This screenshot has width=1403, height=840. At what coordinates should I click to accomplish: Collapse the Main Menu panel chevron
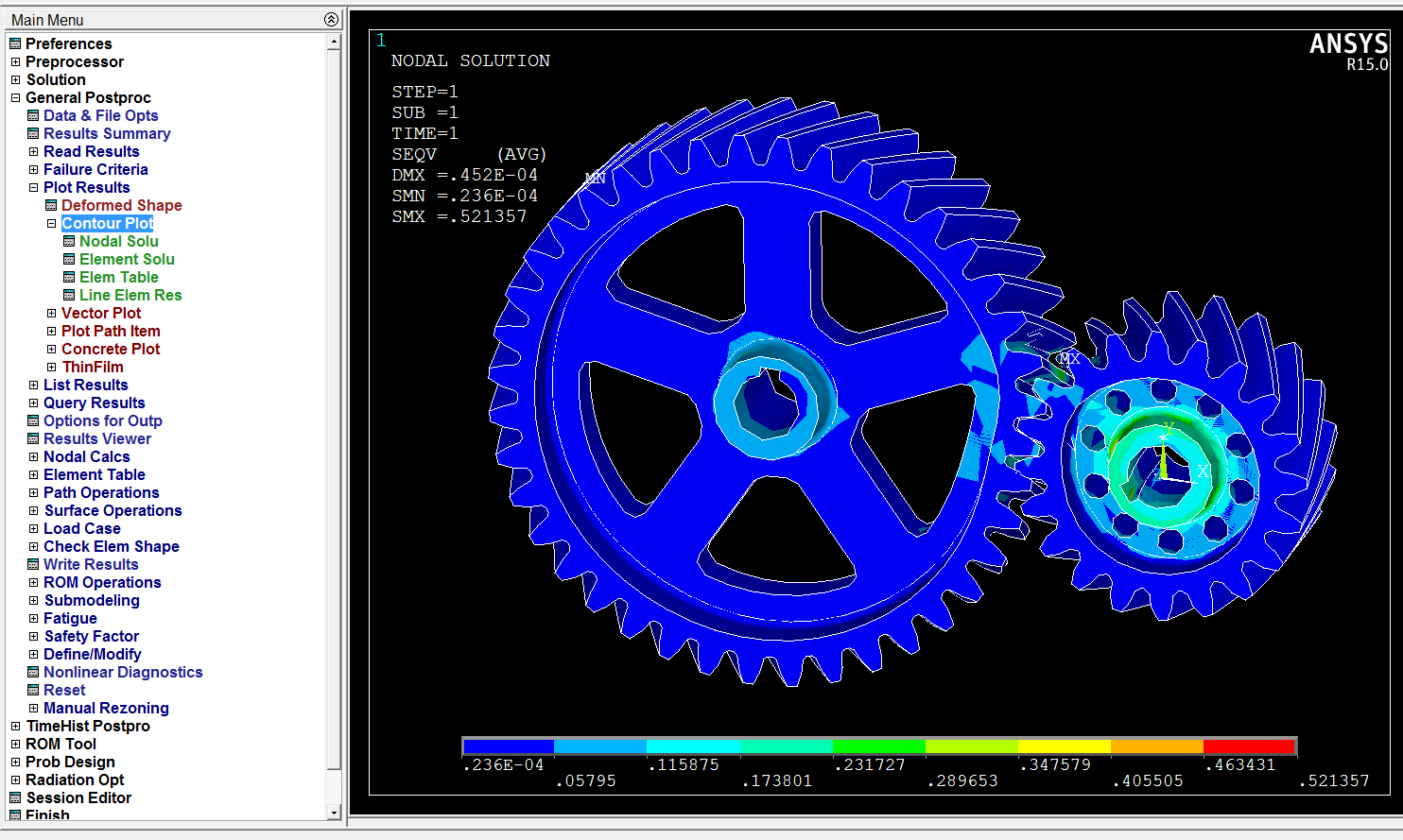(x=331, y=19)
